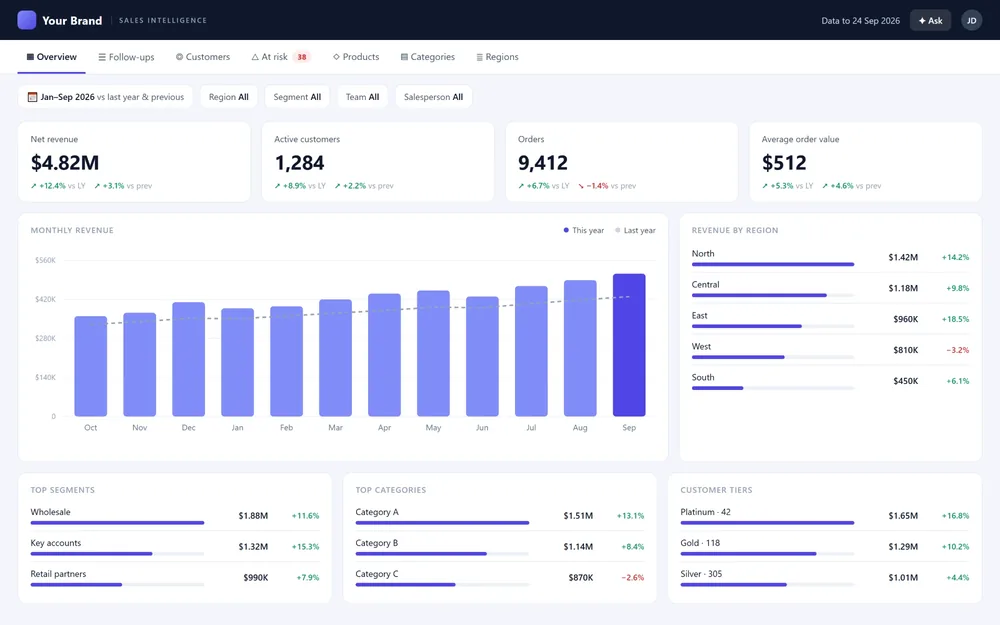Click the Top Segments panel title
The height and width of the screenshot is (625, 1000).
[x=62, y=490]
